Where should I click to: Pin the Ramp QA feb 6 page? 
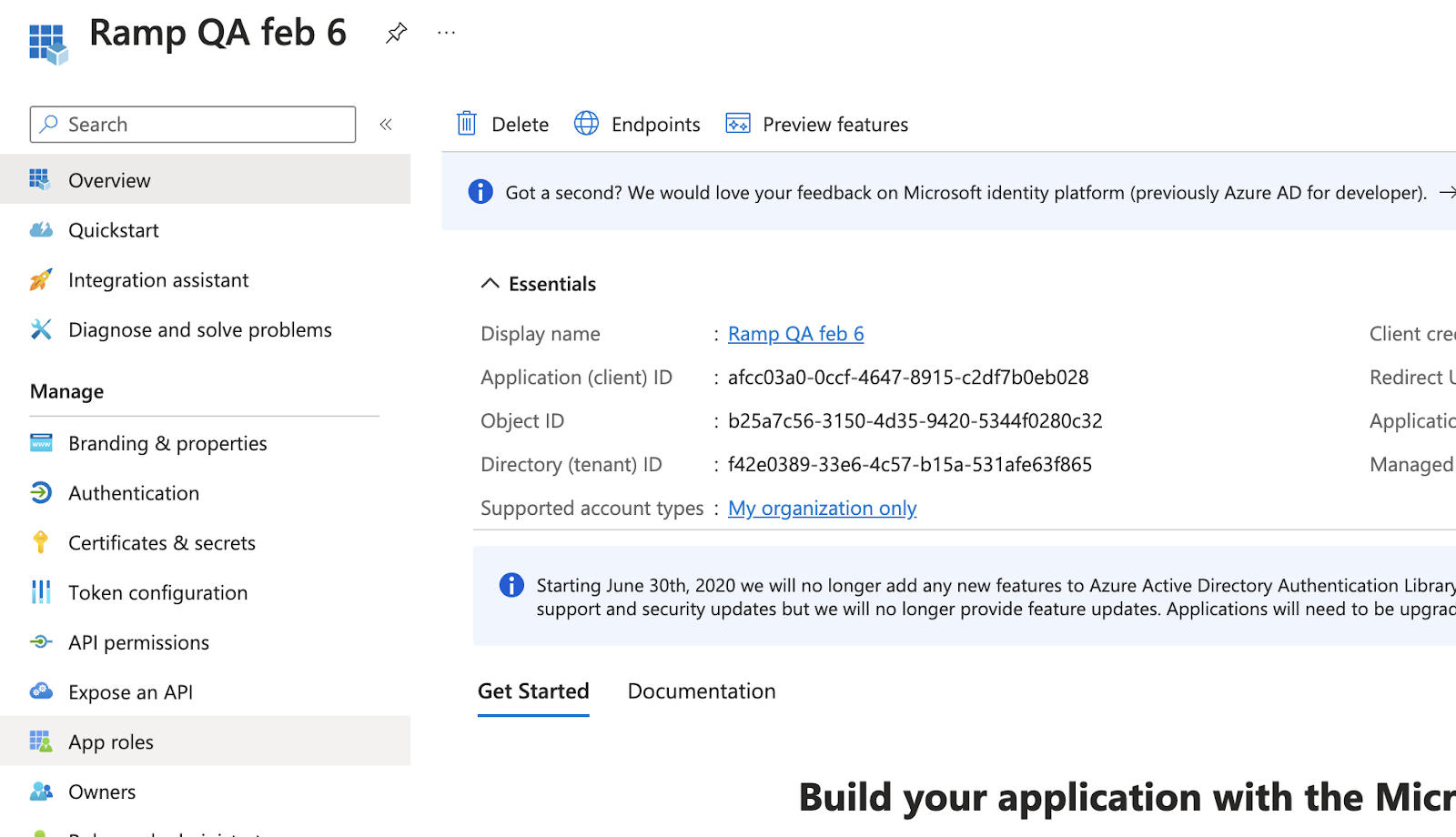click(396, 34)
